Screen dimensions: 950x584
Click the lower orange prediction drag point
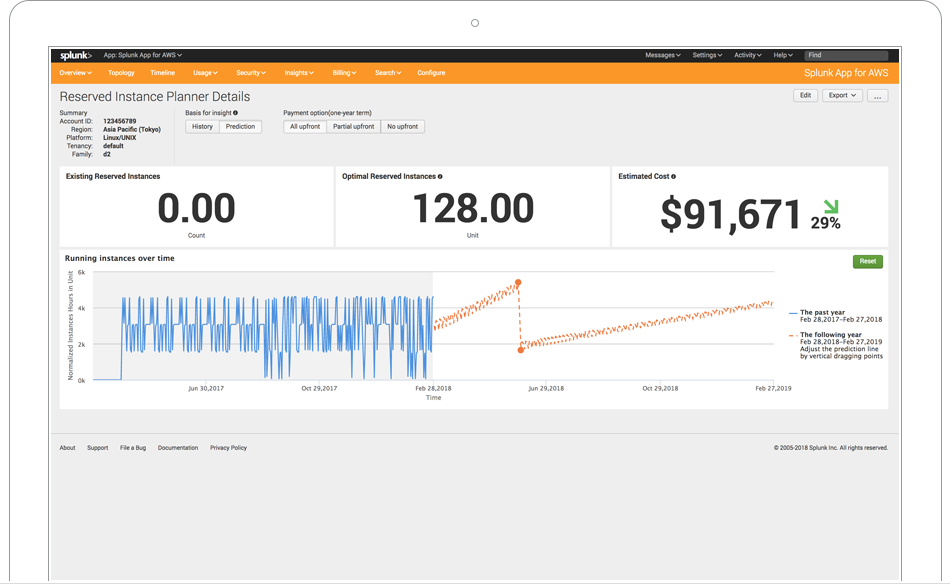tap(520, 350)
